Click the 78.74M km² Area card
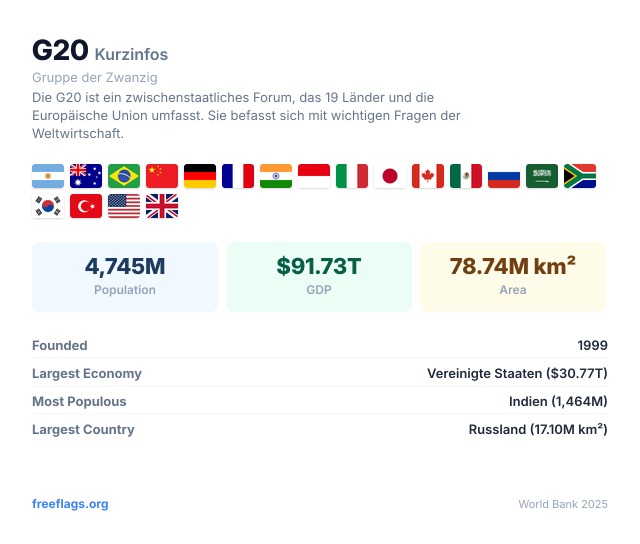The height and width of the screenshot is (544, 640). [513, 277]
